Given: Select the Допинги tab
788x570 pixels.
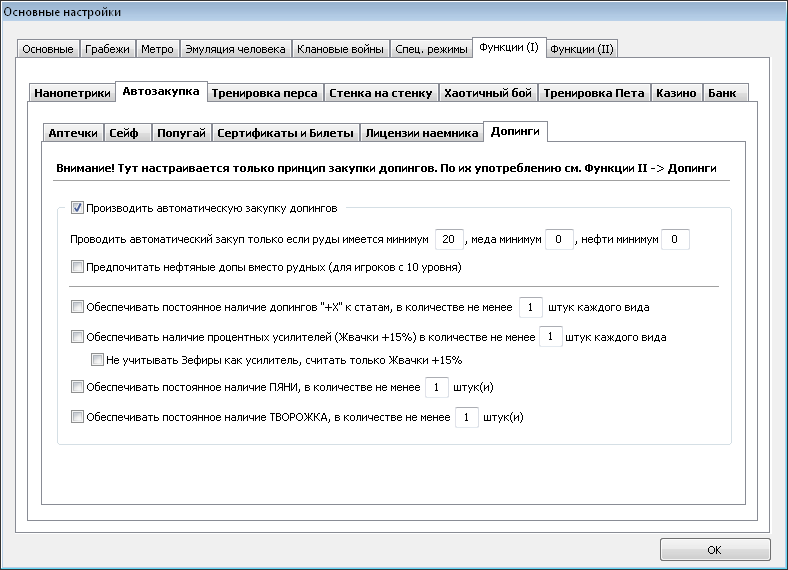Looking at the screenshot, I should (515, 131).
